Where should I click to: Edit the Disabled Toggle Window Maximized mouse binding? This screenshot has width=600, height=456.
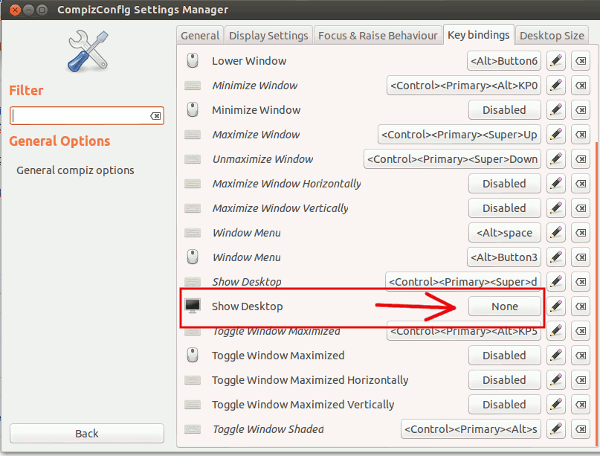556,355
